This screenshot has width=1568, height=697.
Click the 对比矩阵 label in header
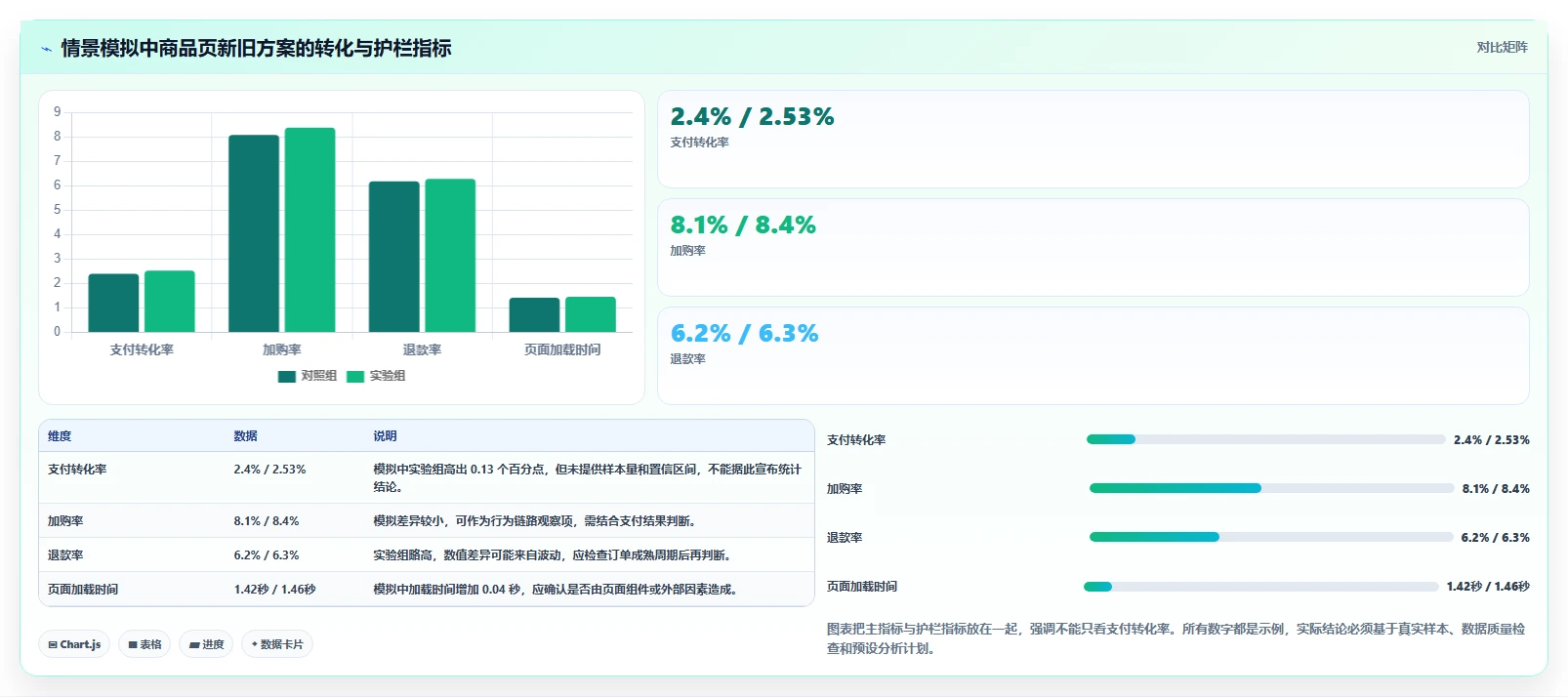(1502, 47)
